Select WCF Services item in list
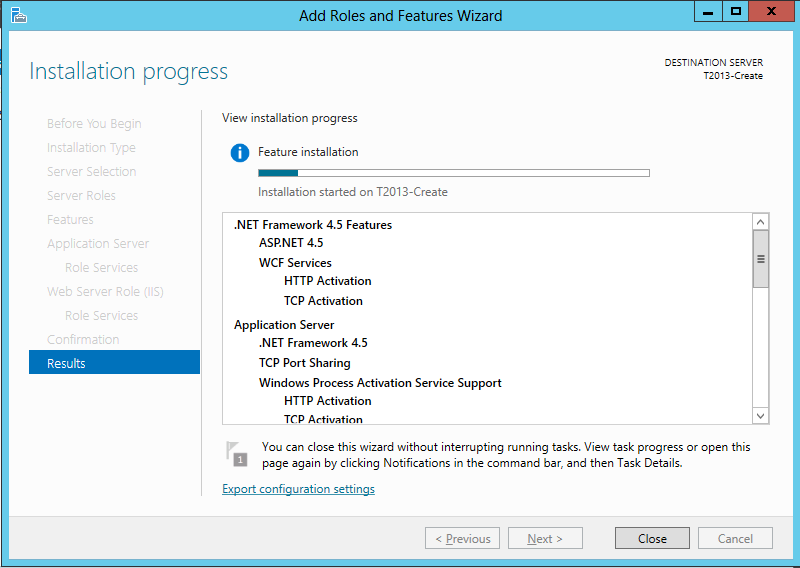 click(x=295, y=263)
